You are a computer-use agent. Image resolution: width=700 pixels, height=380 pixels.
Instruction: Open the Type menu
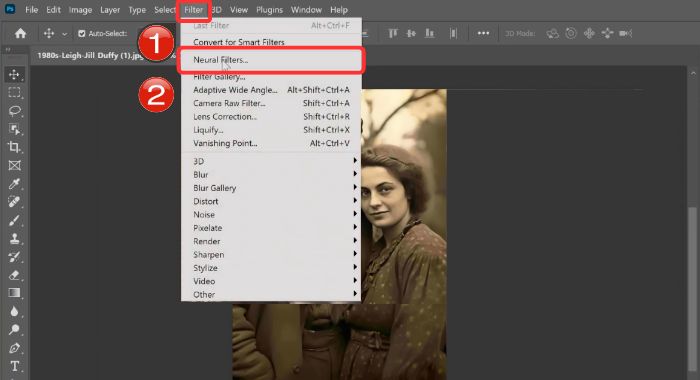point(137,10)
